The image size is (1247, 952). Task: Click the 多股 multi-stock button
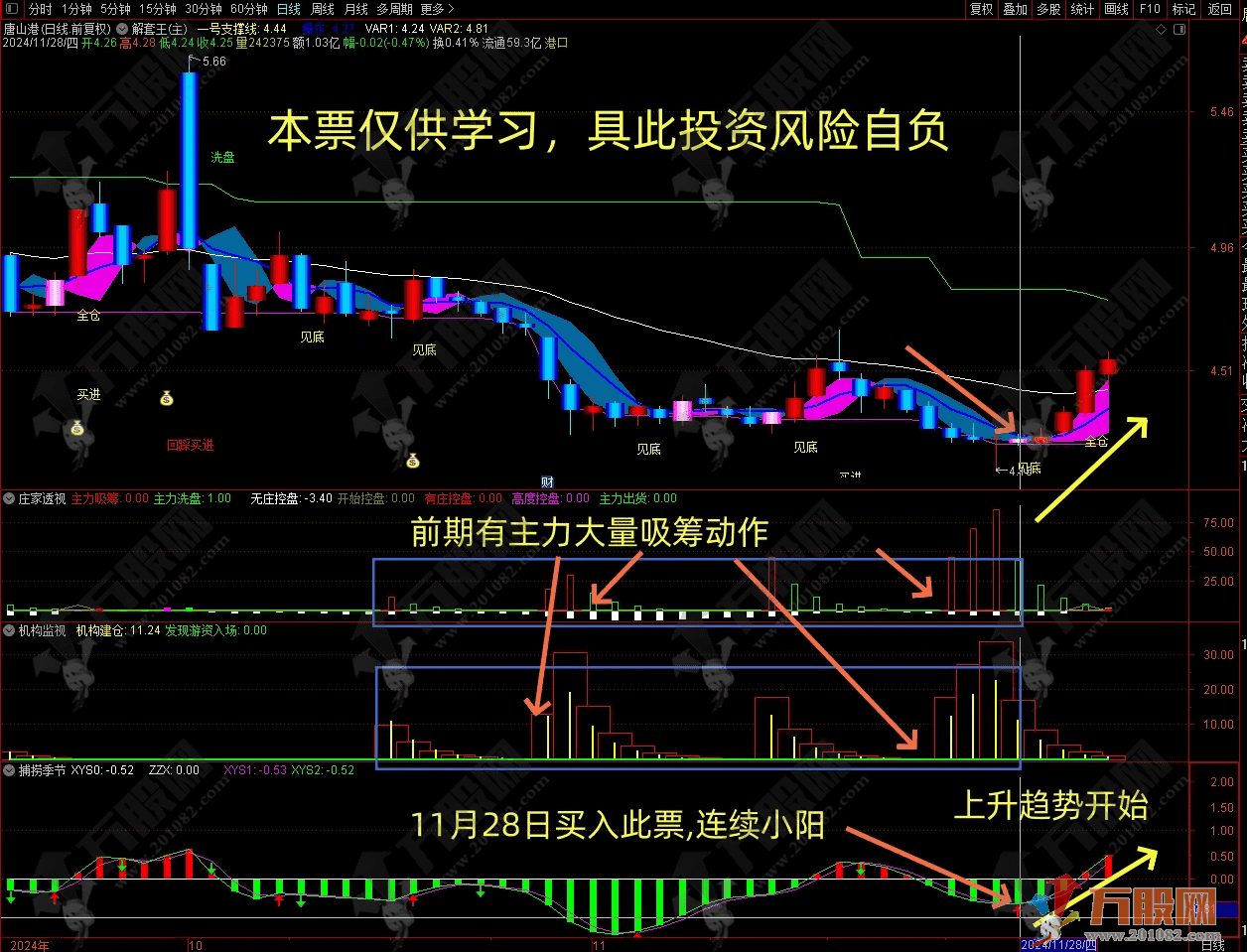click(x=1049, y=9)
